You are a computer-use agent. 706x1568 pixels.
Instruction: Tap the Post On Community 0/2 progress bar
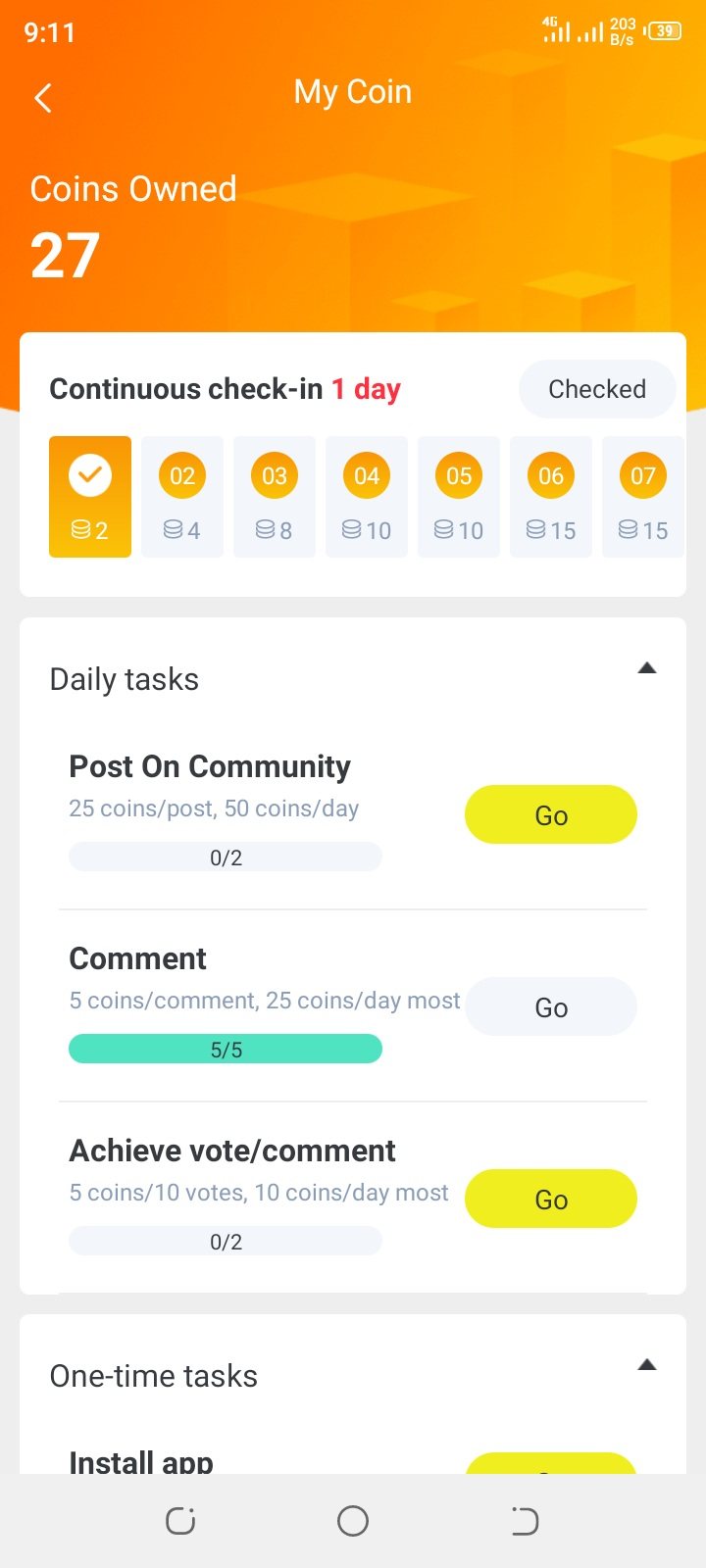pos(226,857)
